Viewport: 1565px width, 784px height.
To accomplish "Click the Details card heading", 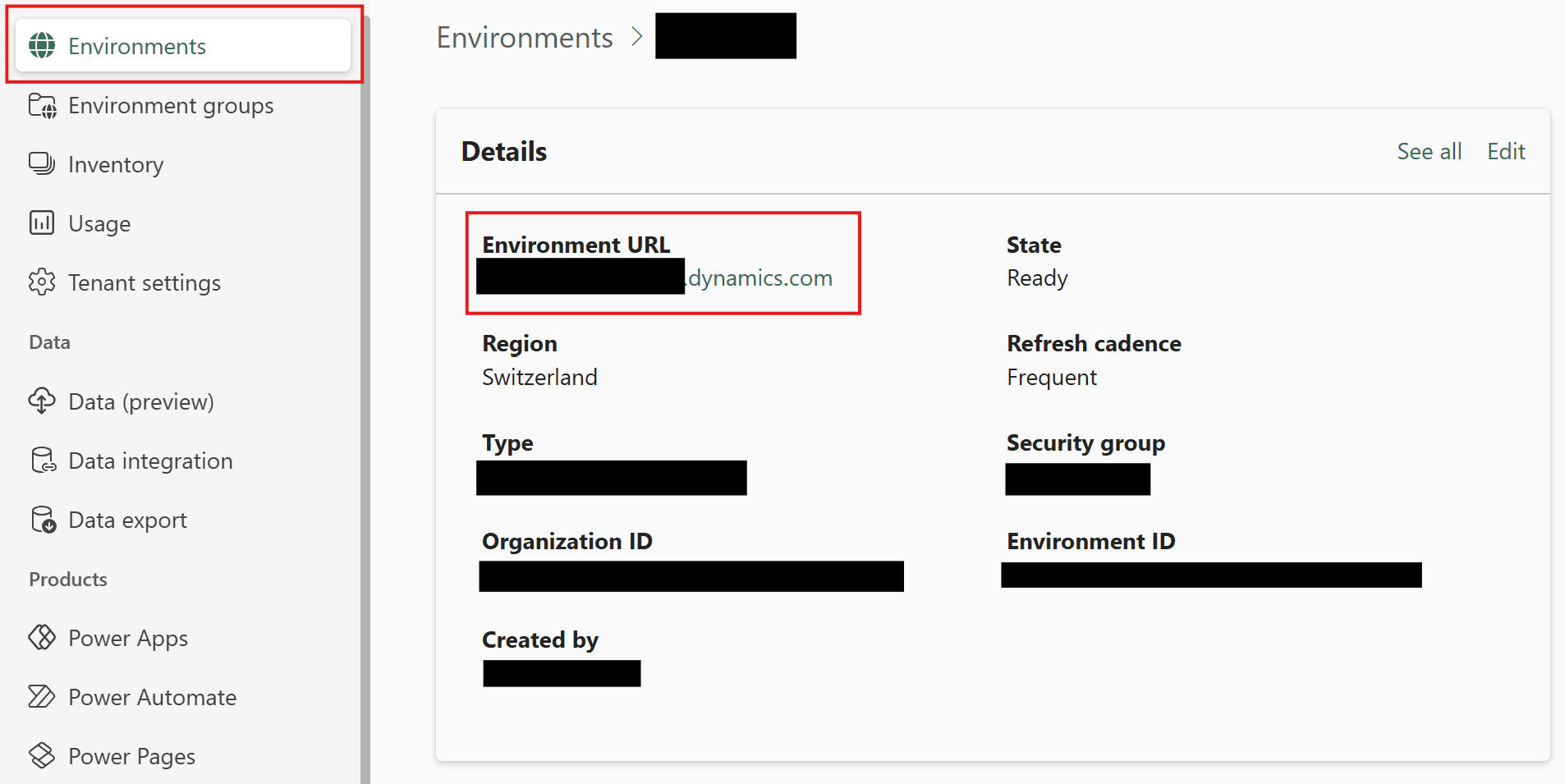I will point(504,151).
